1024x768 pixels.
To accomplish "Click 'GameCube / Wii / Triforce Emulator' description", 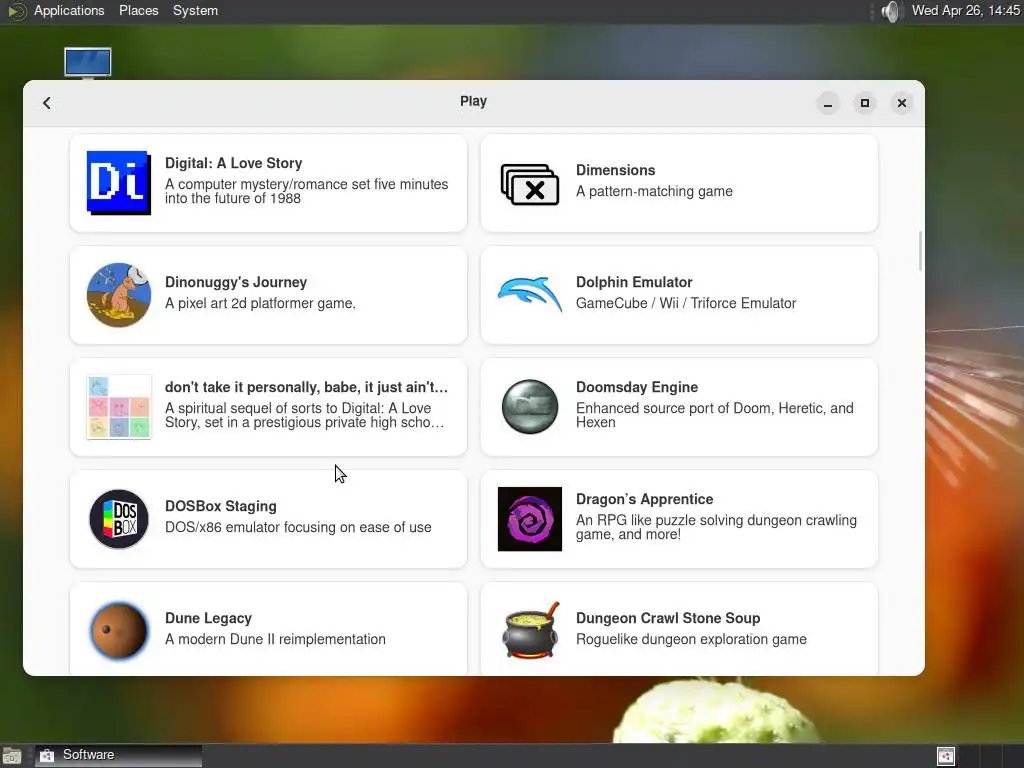I will (x=686, y=303).
